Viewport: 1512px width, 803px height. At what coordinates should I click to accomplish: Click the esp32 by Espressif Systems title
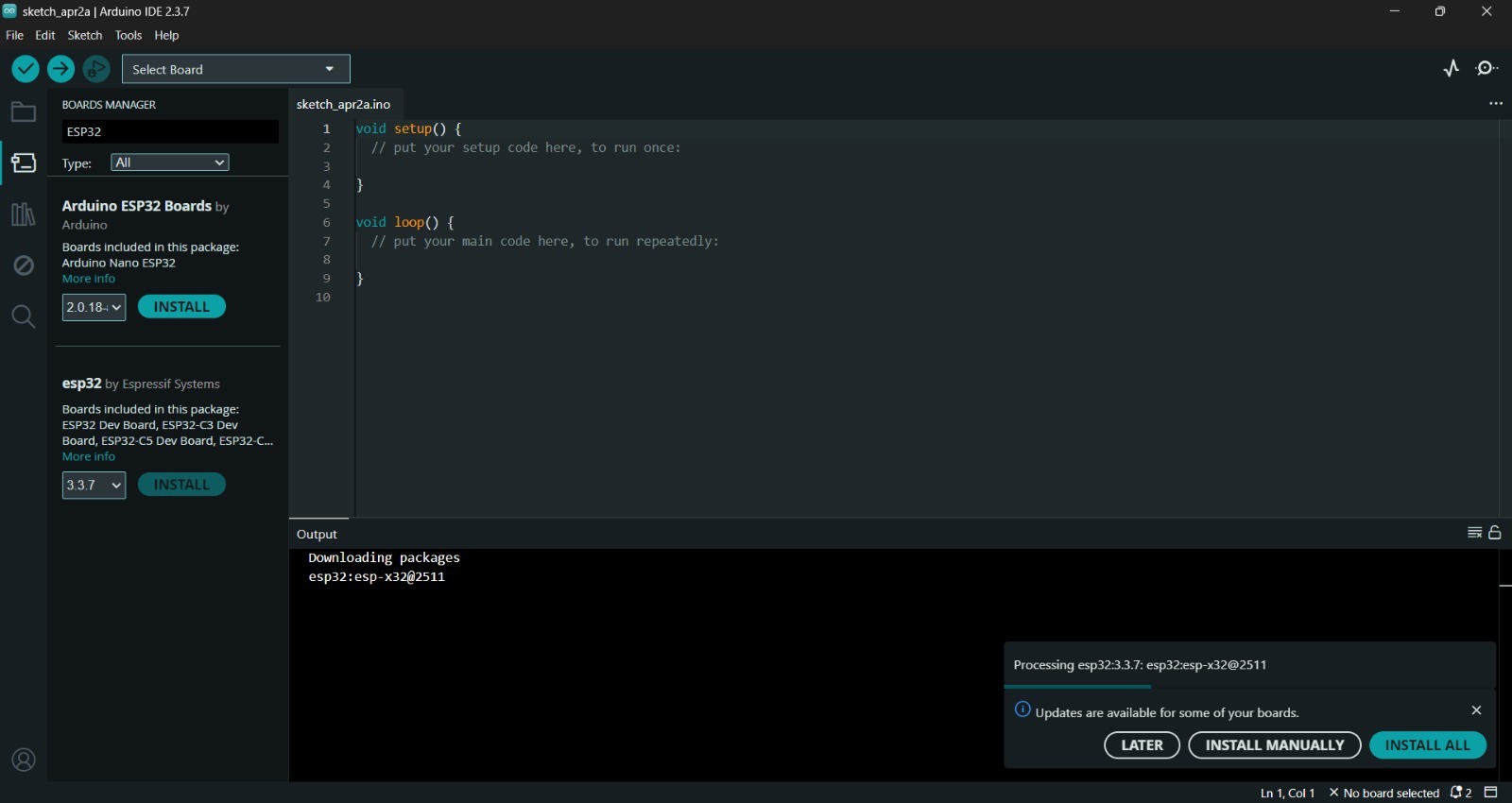pos(141,384)
